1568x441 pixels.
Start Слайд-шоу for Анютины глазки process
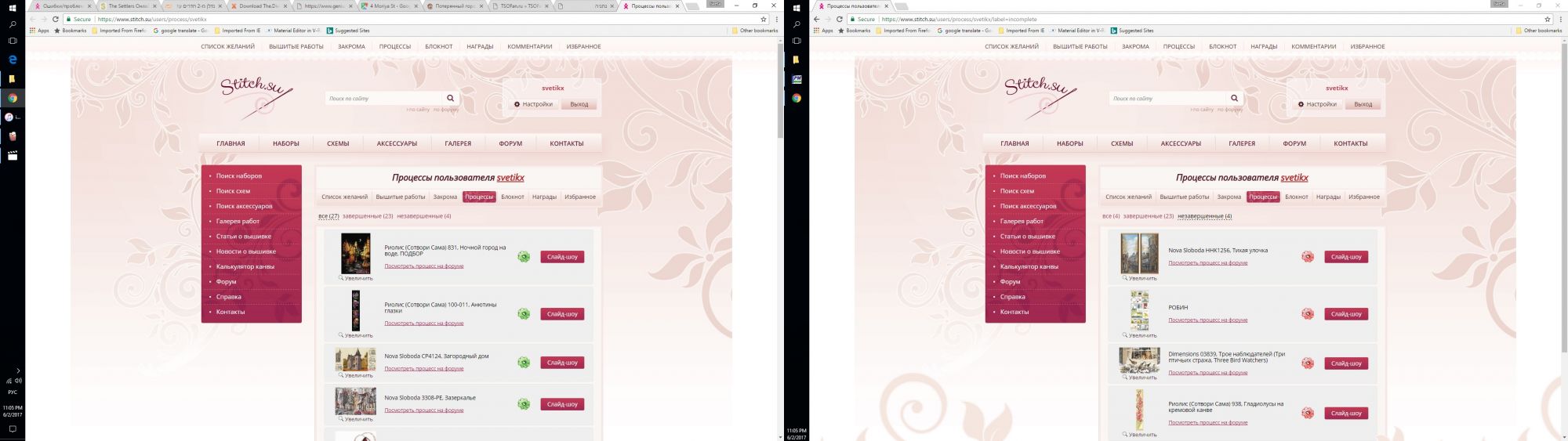pos(562,314)
